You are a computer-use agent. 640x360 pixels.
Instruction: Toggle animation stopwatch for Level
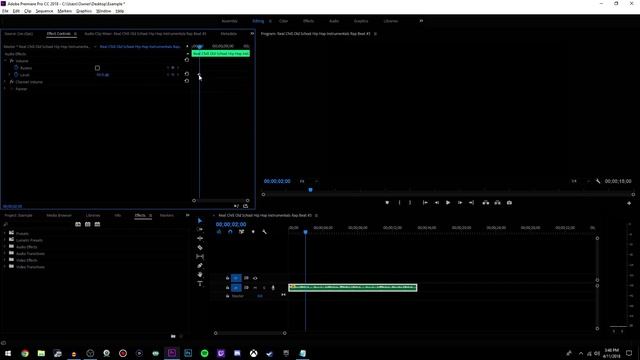pyautogui.click(x=16, y=75)
